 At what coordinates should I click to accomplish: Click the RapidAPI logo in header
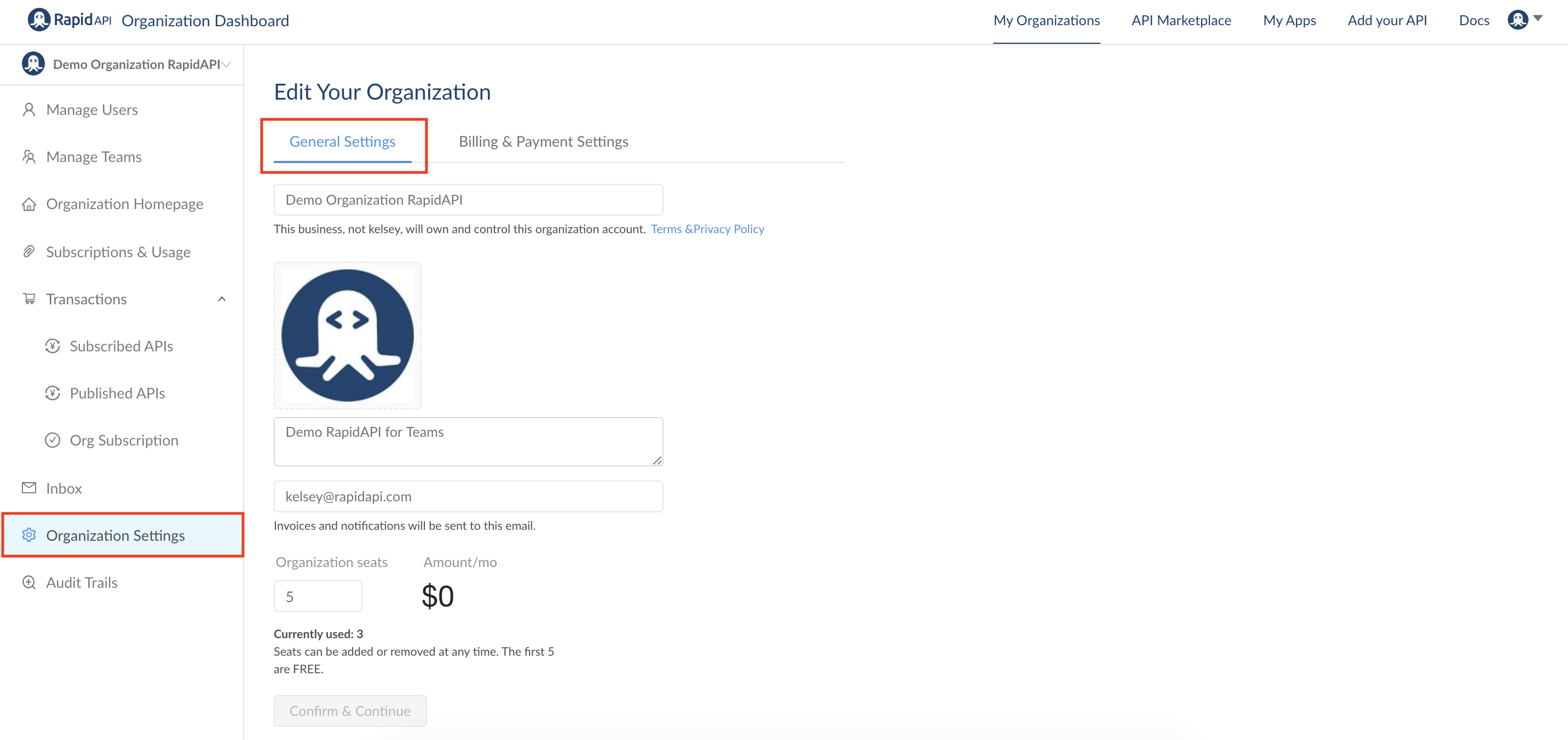pos(70,20)
